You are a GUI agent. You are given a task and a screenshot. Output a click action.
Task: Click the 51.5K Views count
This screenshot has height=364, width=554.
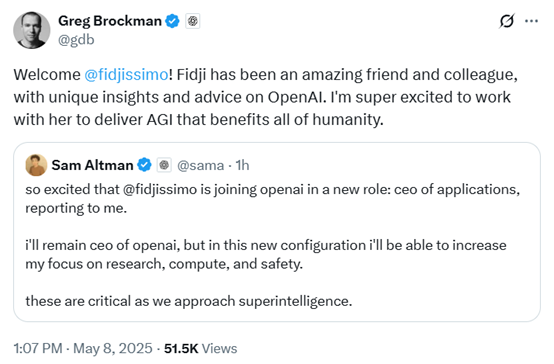pyautogui.click(x=200, y=348)
